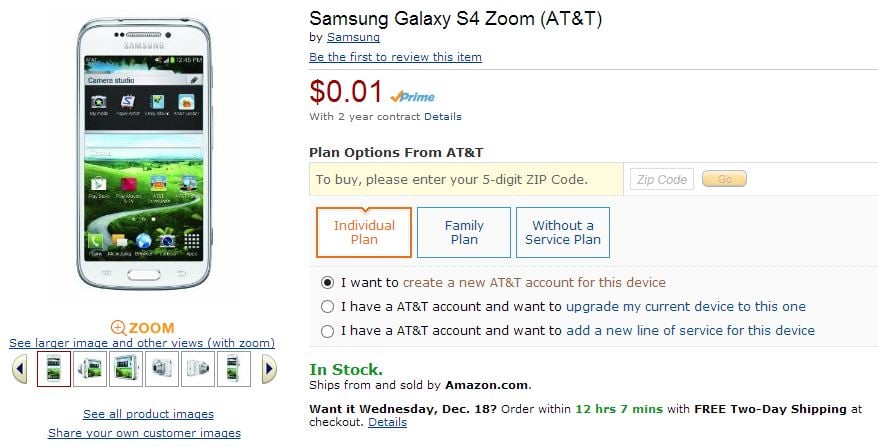
Task: Choose the 'upgrade my current device' radio button
Action: click(x=328, y=307)
